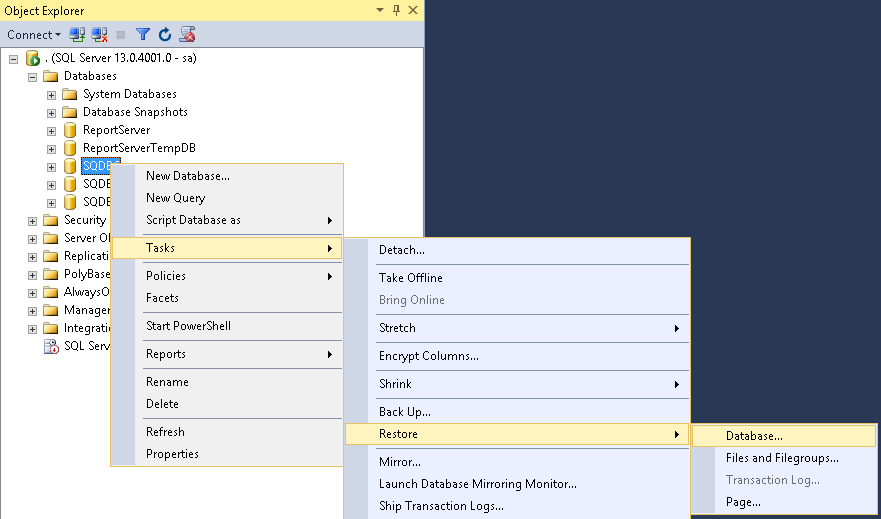The width and height of the screenshot is (881, 519).
Task: Open the Shrink submenu
Action: 395,384
